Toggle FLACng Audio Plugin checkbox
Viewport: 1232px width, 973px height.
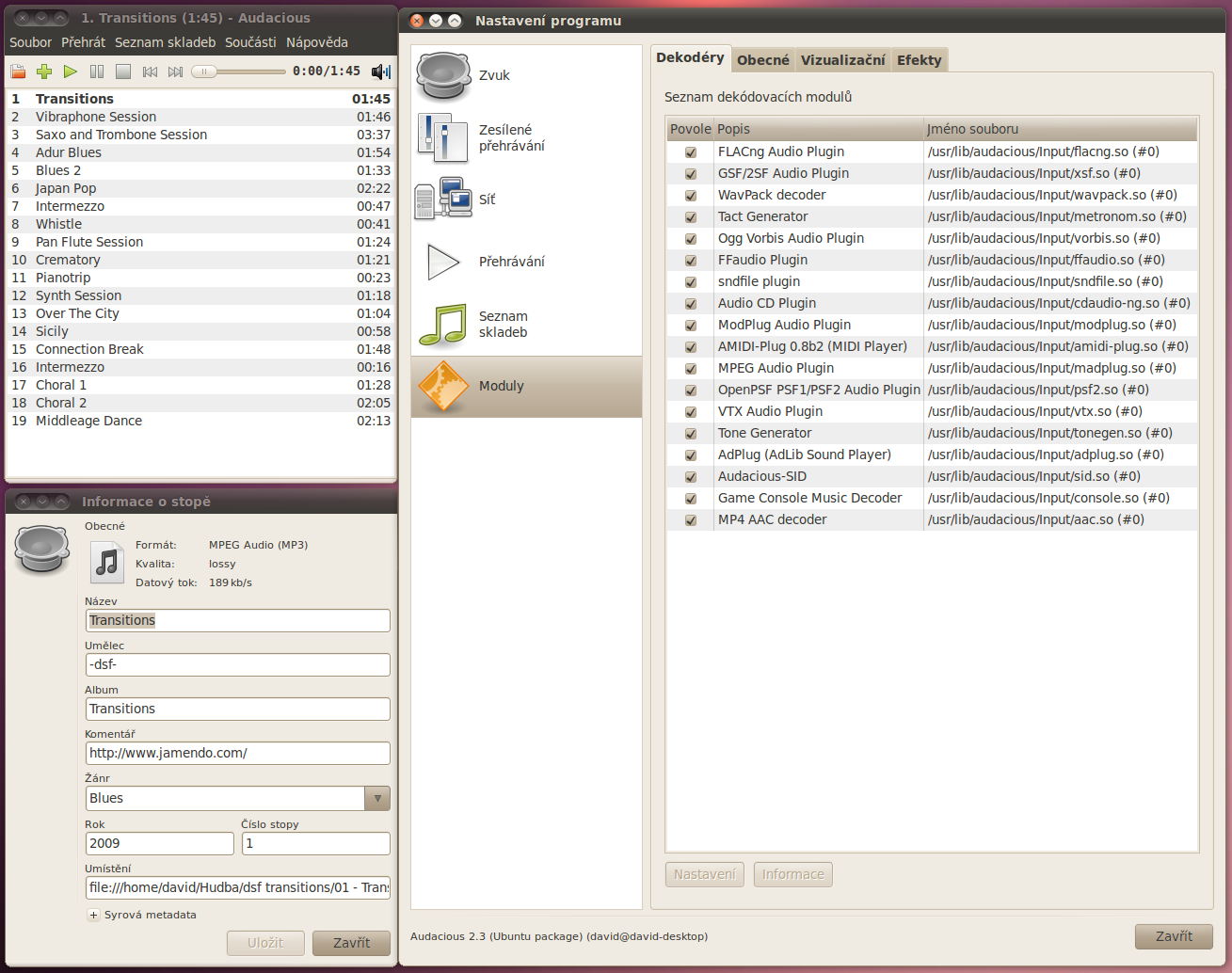(691, 152)
